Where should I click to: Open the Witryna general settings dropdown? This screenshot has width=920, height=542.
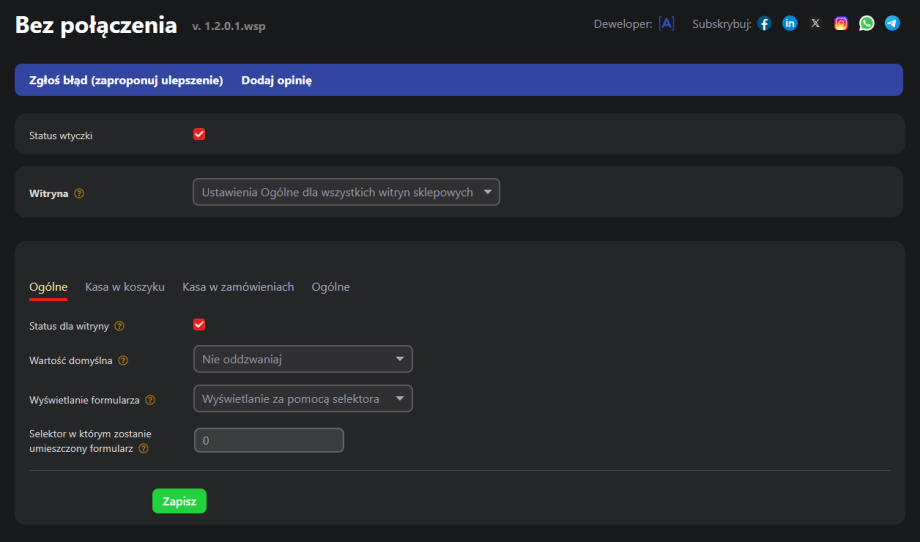coord(346,192)
